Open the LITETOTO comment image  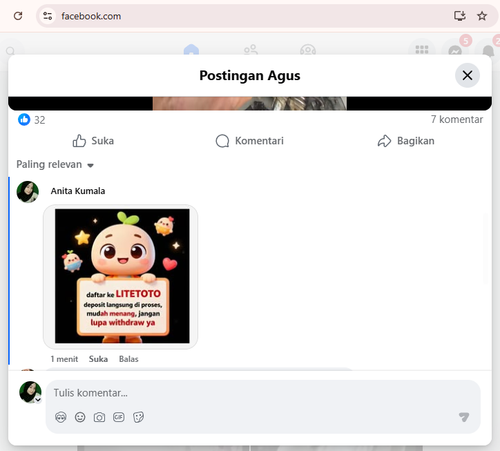click(x=121, y=276)
